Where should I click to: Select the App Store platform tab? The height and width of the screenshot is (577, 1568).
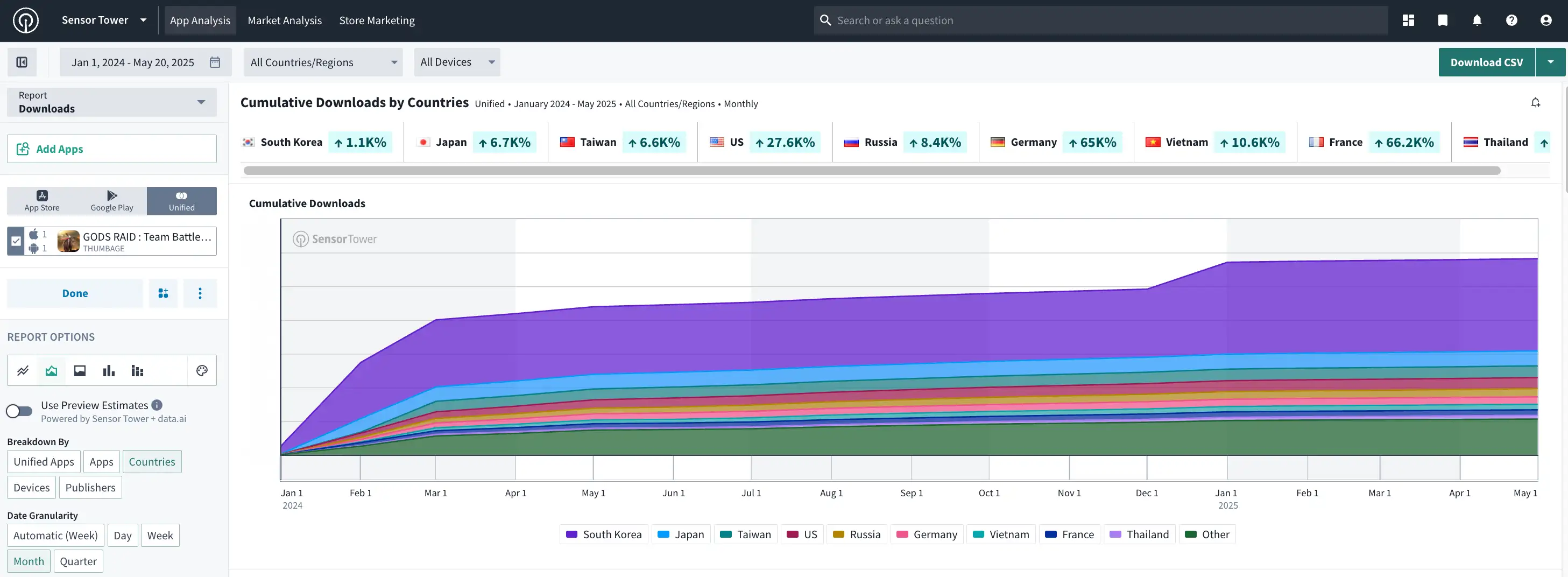click(42, 201)
